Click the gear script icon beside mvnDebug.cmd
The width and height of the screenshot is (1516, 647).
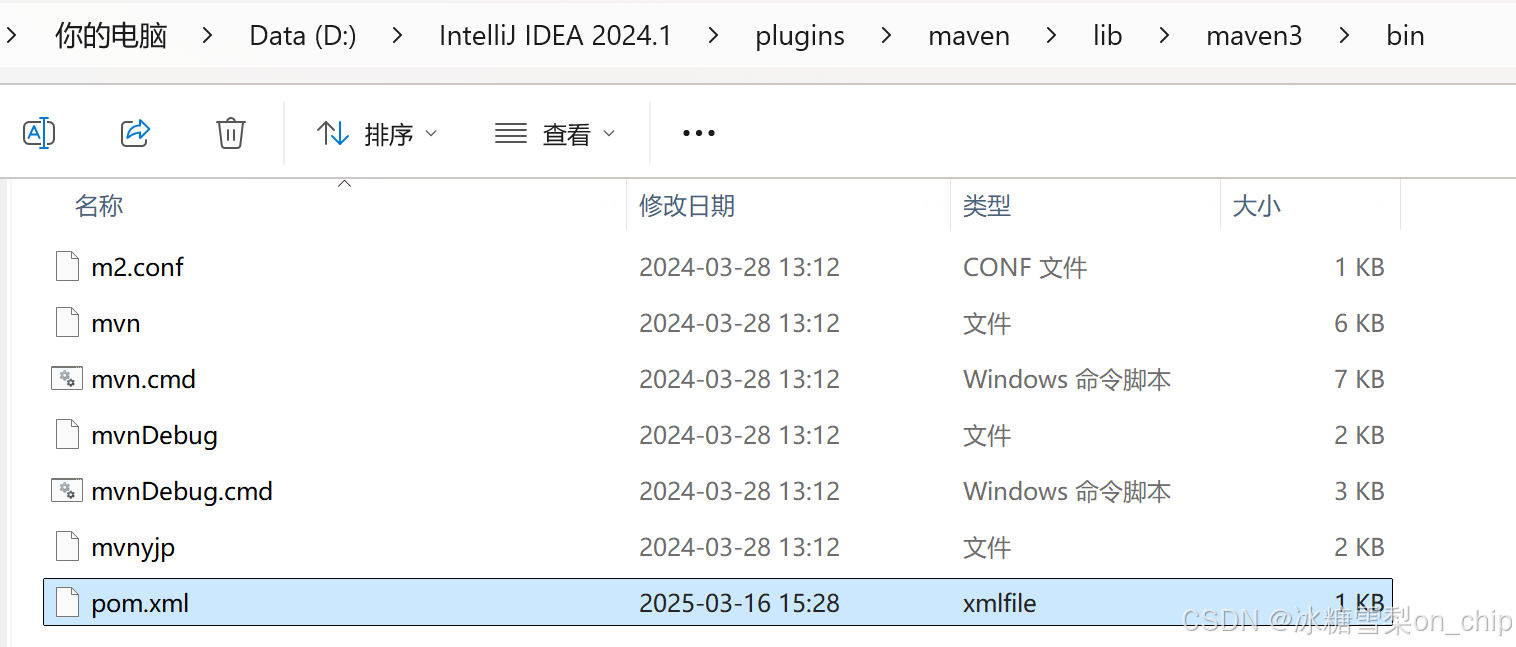point(66,490)
